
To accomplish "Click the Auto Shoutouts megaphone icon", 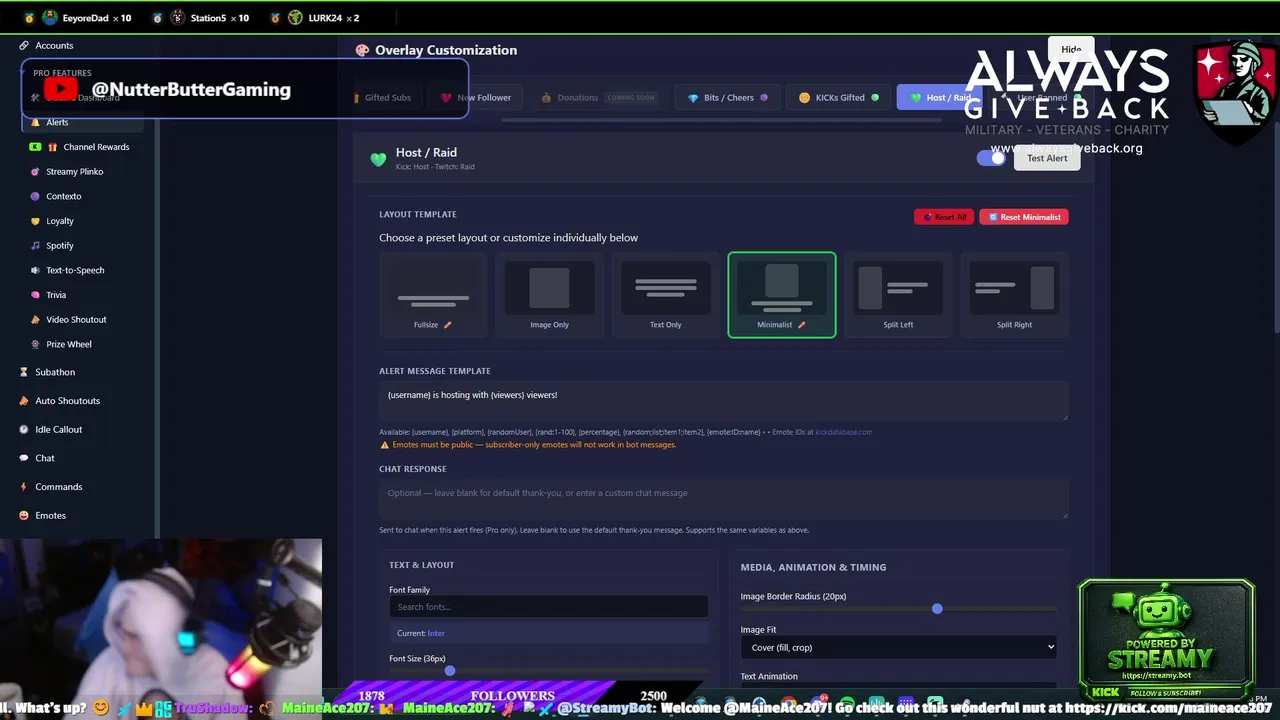I will pyautogui.click(x=24, y=401).
